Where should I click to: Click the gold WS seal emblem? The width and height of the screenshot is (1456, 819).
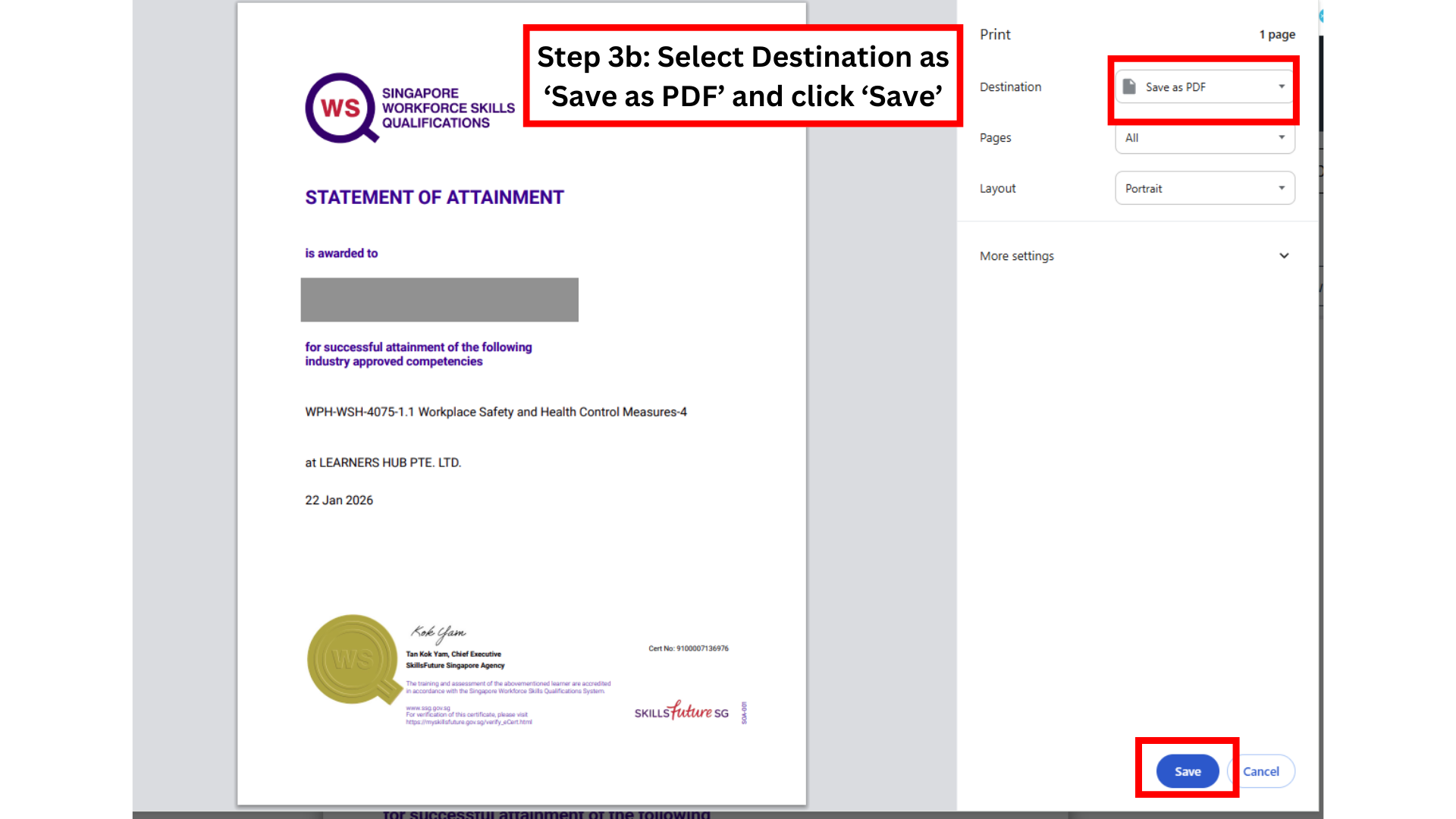click(353, 659)
